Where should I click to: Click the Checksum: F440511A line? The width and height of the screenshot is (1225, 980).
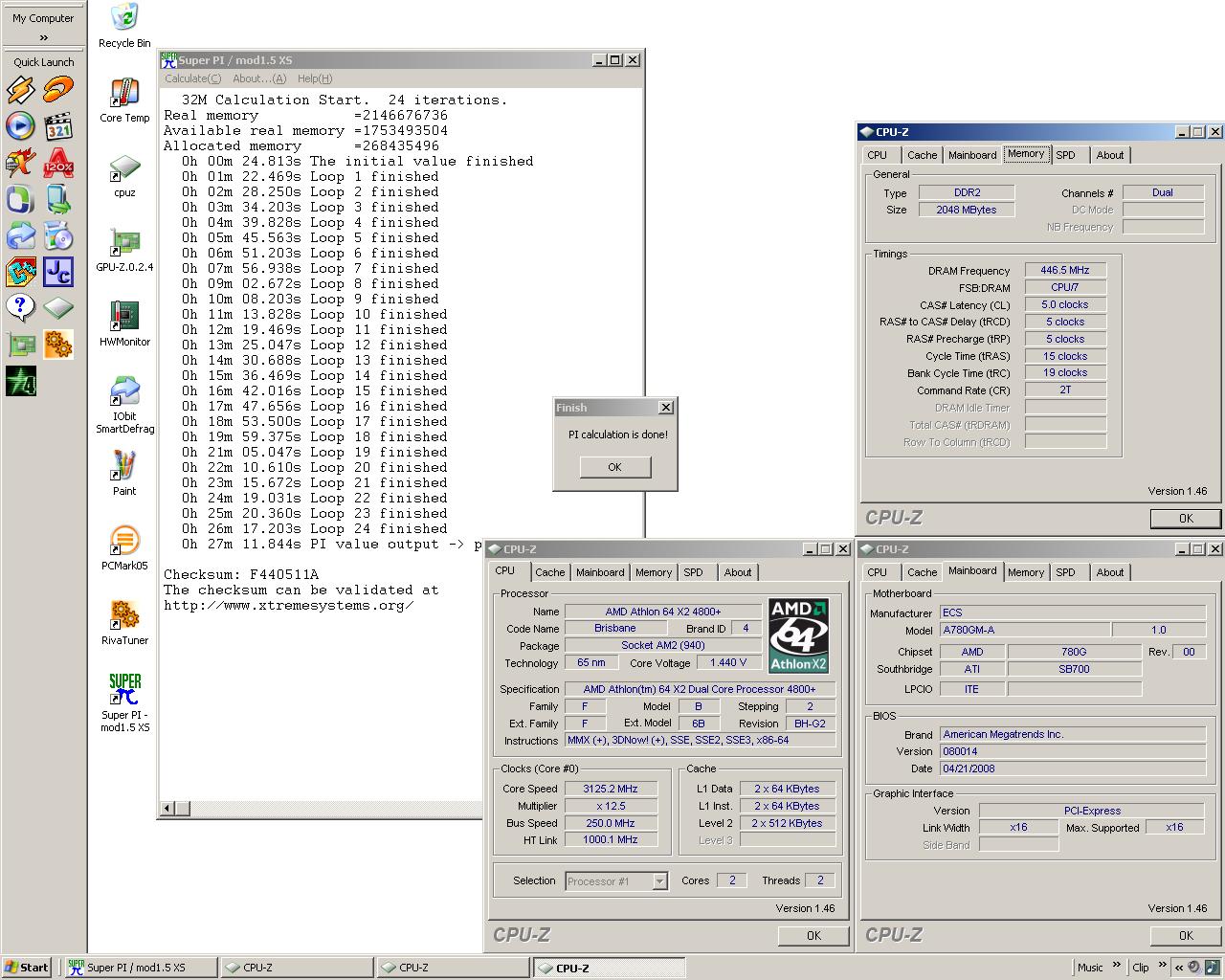pos(241,574)
